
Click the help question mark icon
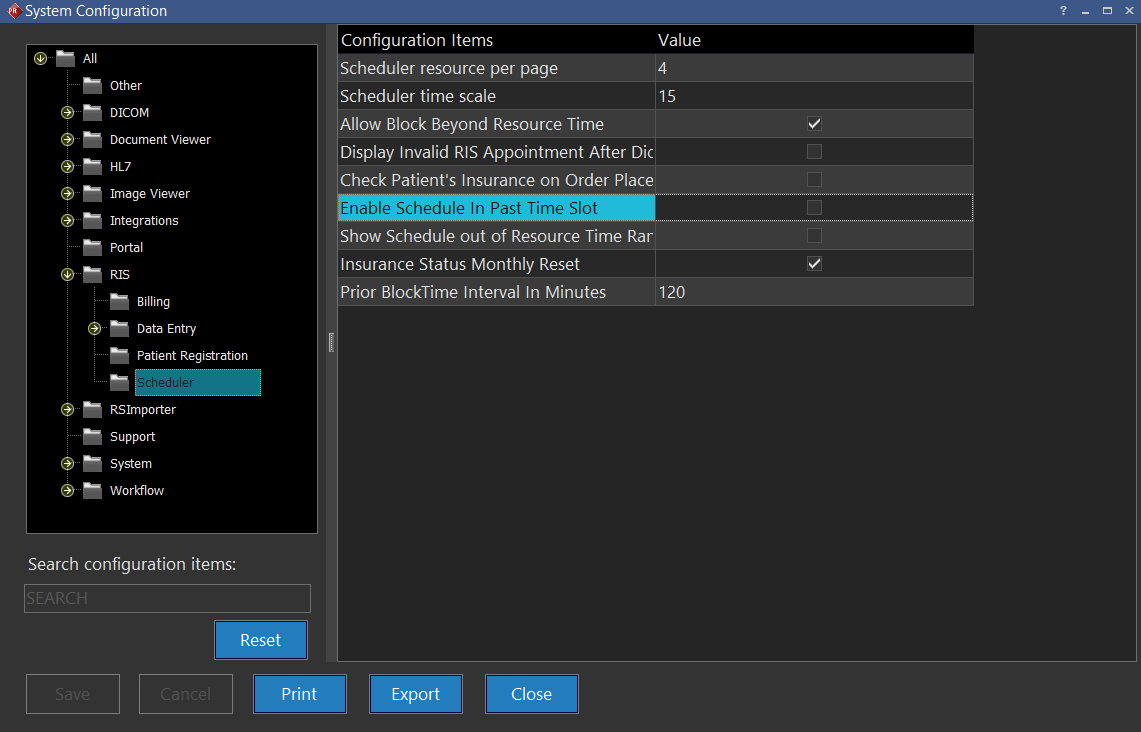[1063, 11]
